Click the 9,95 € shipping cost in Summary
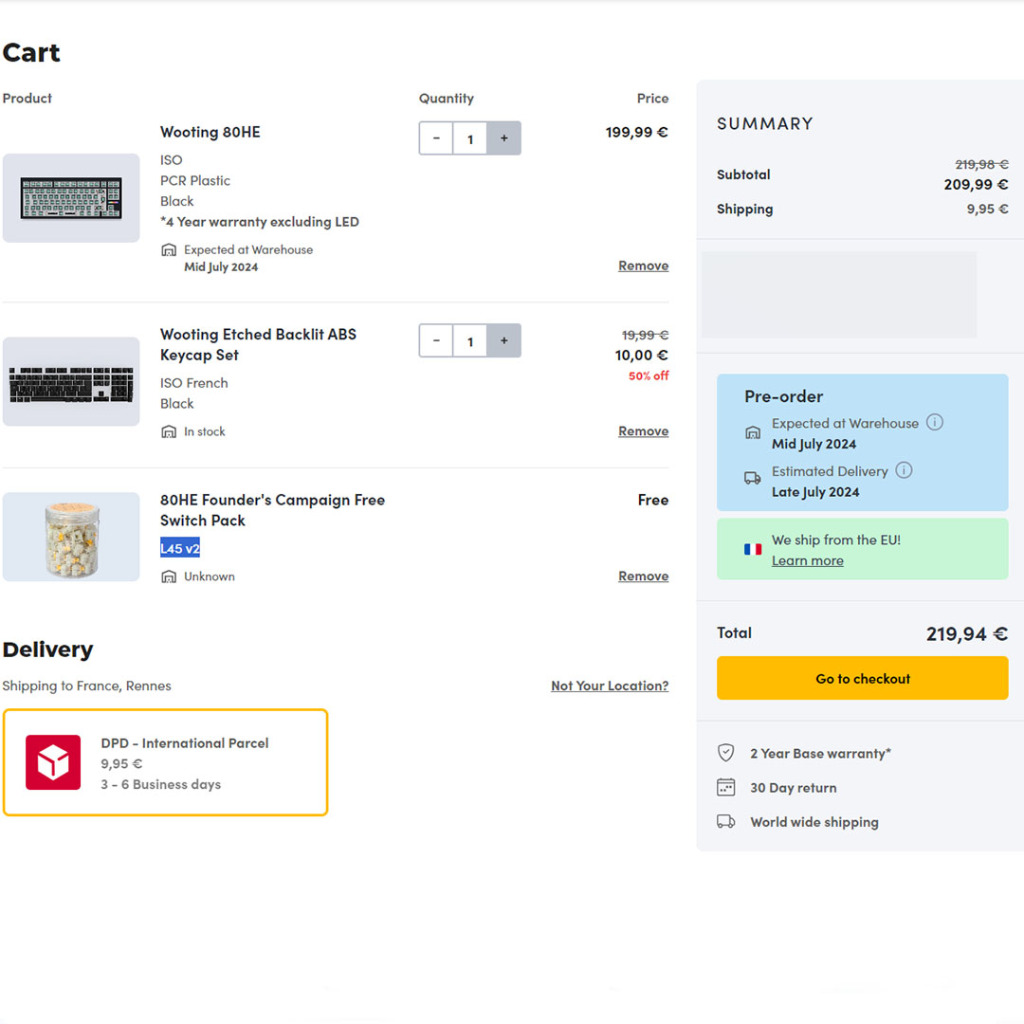The image size is (1024, 1024). point(987,209)
